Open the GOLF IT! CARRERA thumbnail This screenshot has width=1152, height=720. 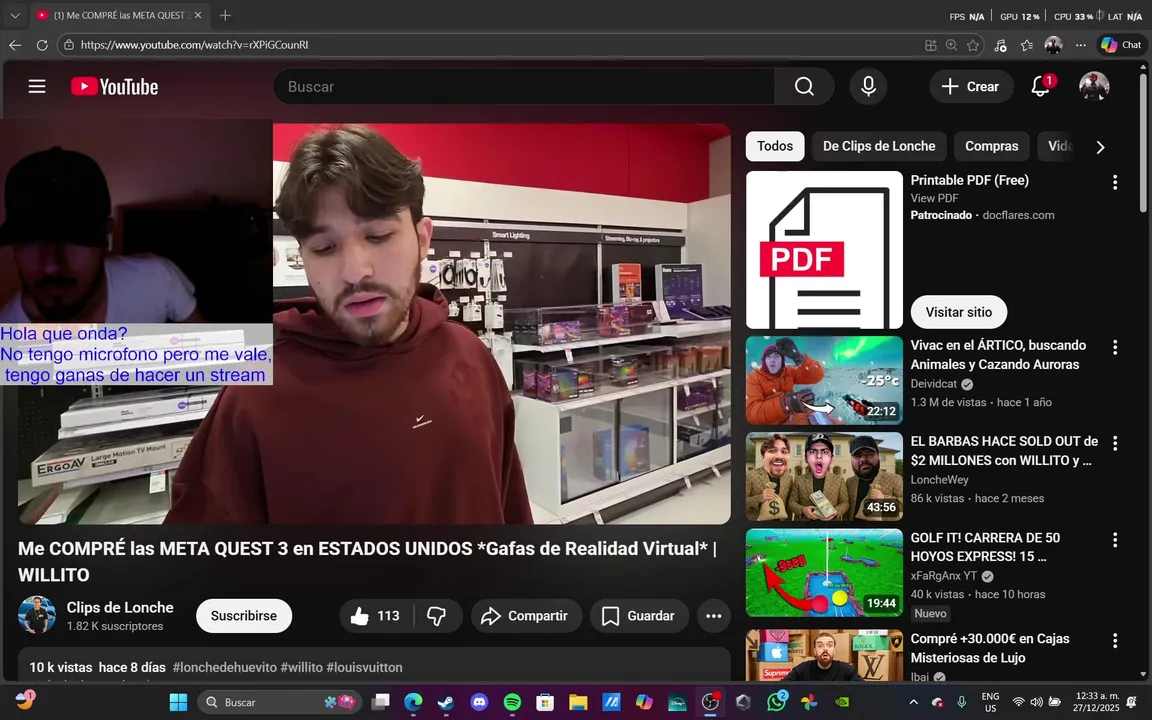824,572
